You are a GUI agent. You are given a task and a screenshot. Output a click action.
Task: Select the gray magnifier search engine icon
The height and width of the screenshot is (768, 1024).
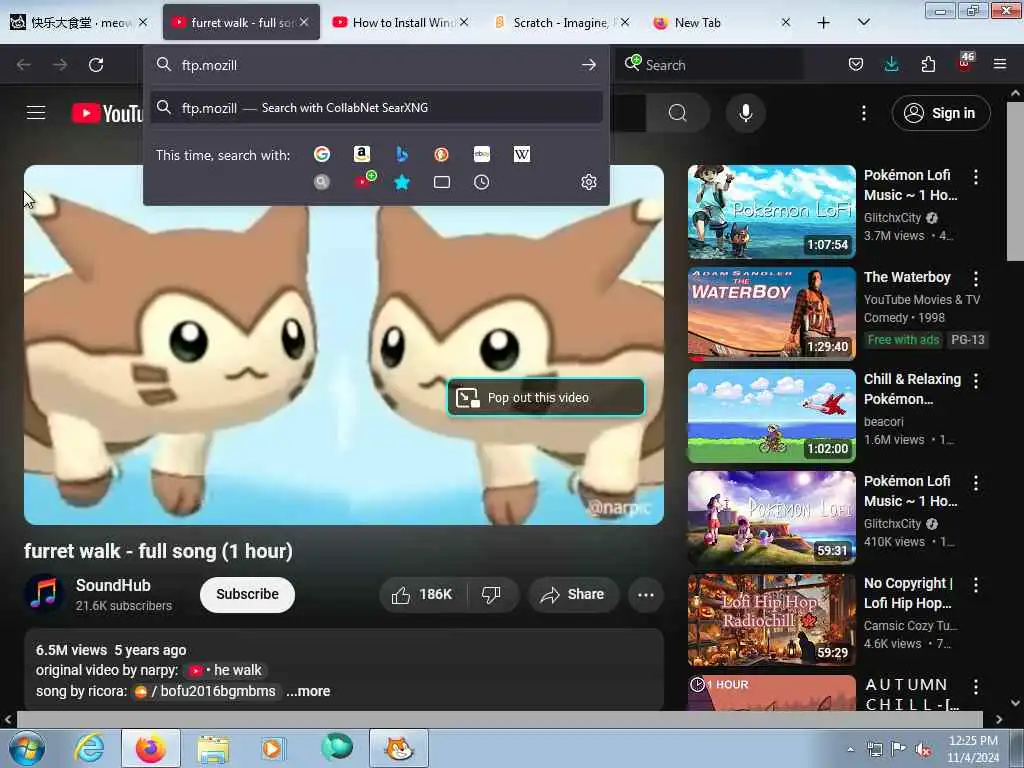pyautogui.click(x=321, y=182)
